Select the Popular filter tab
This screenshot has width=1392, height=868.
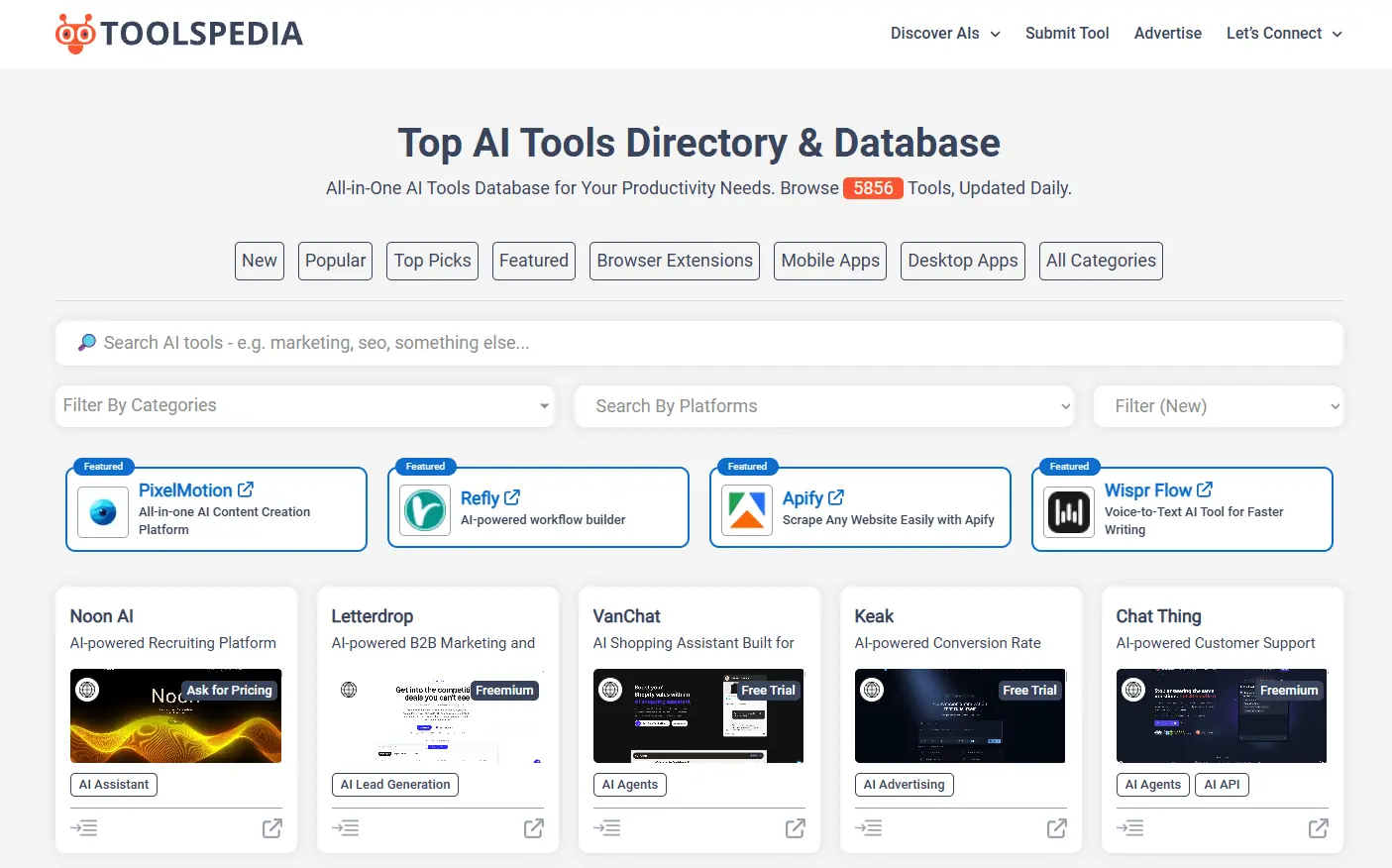(x=336, y=261)
